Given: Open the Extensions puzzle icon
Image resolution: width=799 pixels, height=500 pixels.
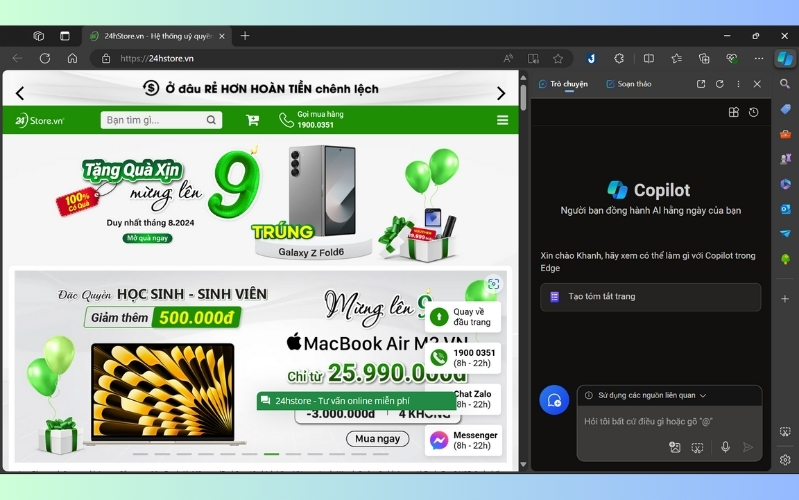Looking at the screenshot, I should tap(619, 59).
